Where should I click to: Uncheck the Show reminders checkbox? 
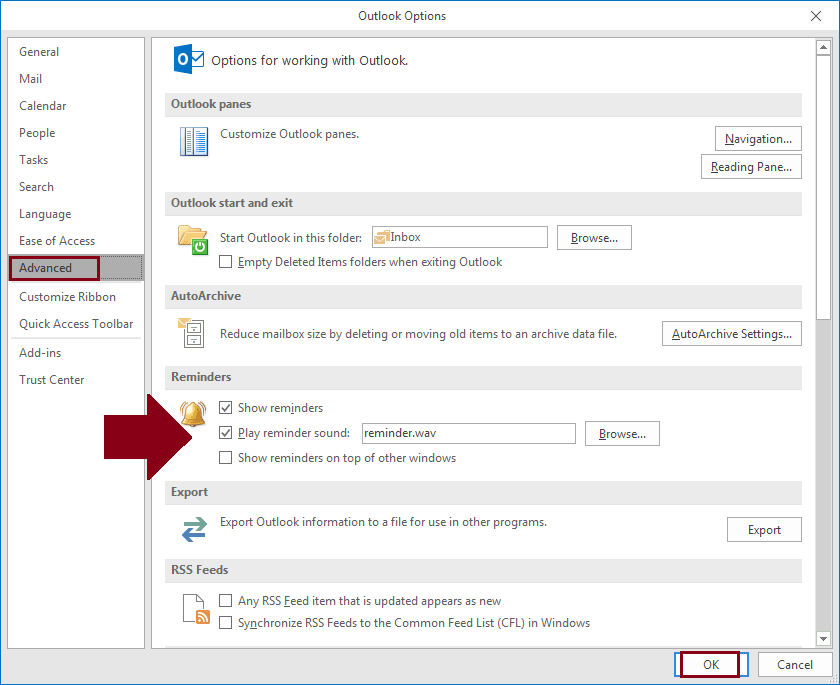point(226,408)
